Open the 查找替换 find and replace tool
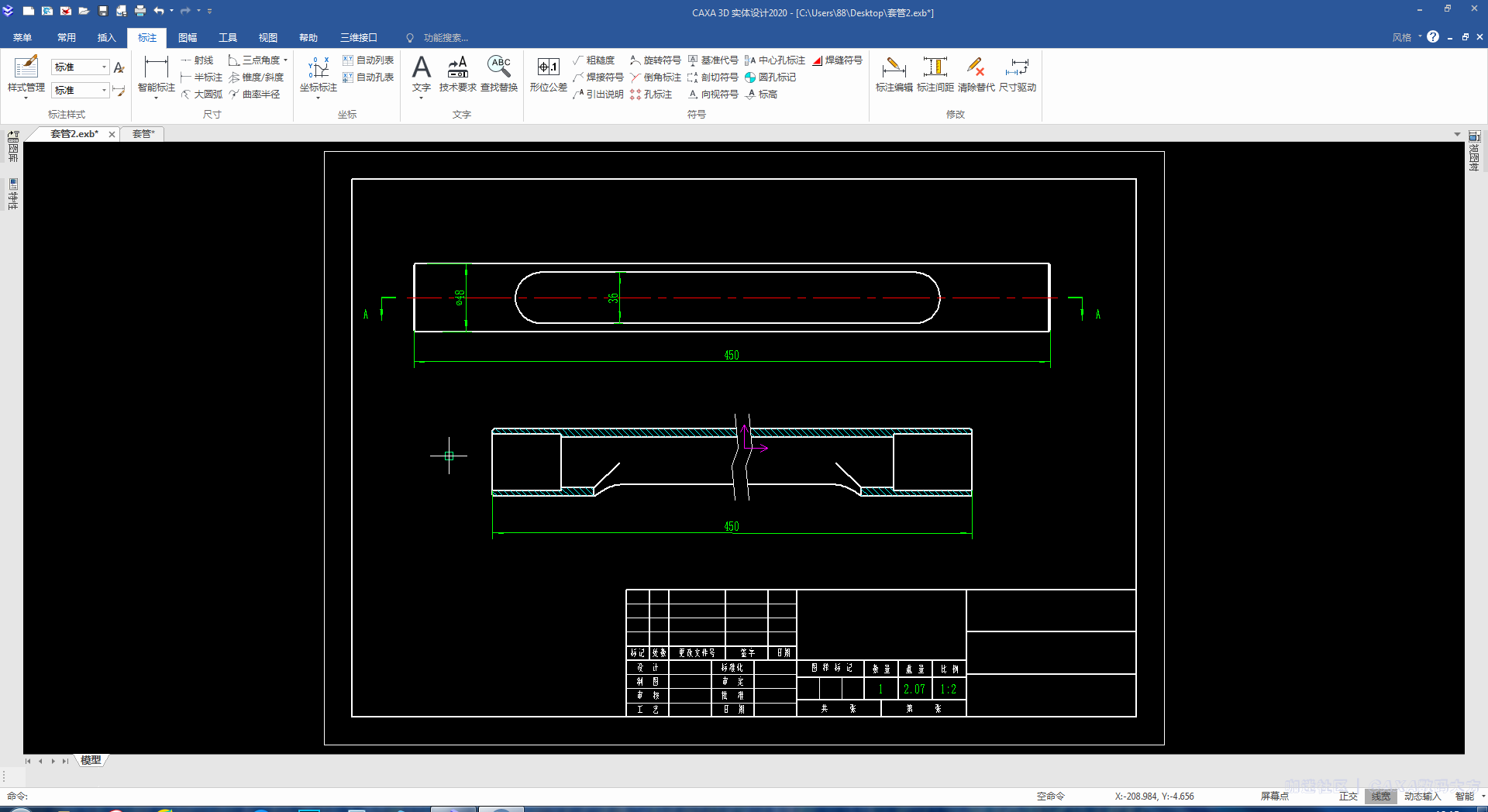This screenshot has height=812, width=1488. tap(499, 74)
